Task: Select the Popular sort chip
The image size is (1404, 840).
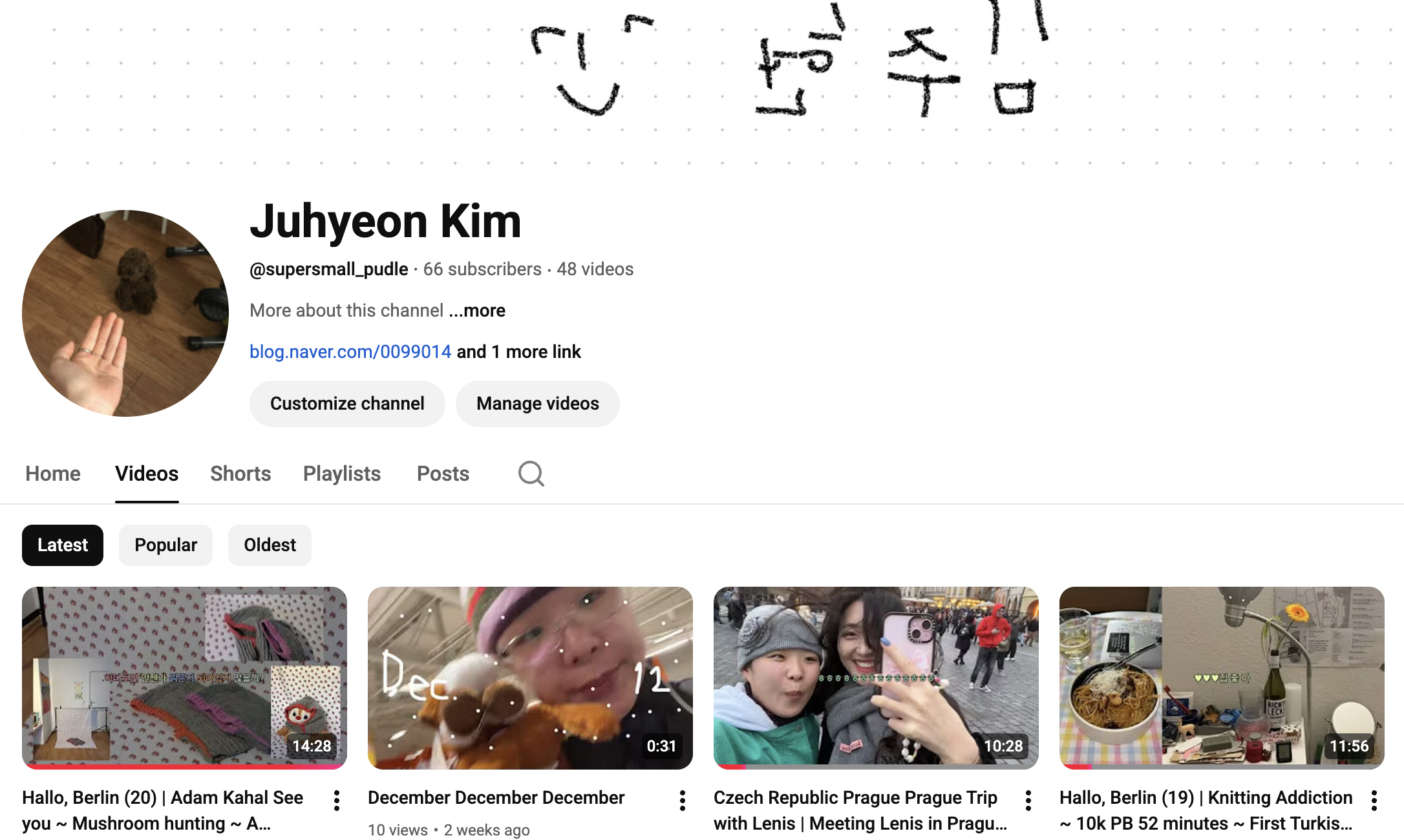Action: (165, 545)
